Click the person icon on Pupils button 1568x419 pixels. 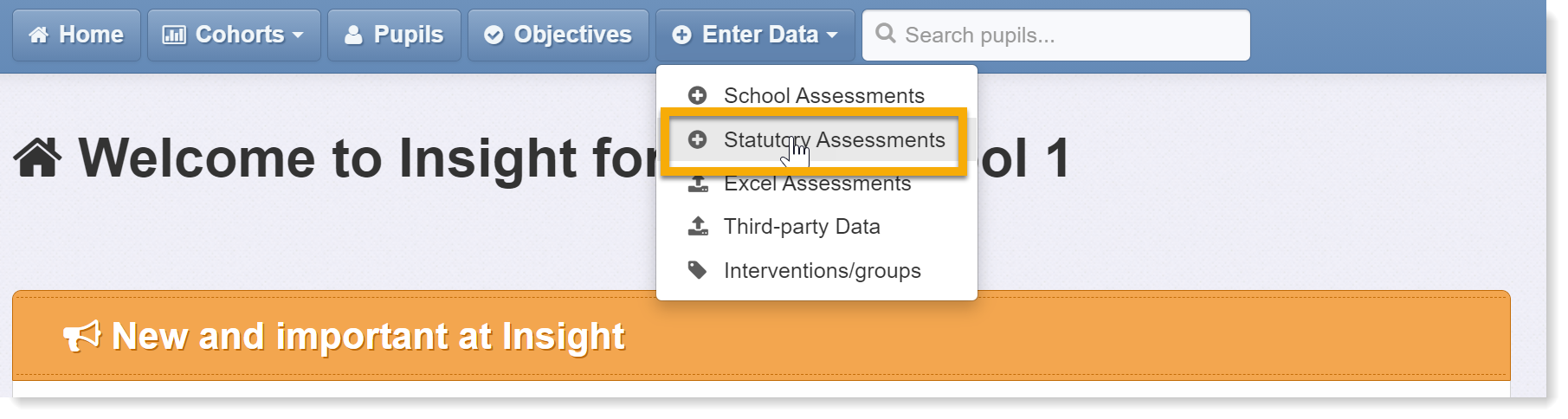pos(353,35)
